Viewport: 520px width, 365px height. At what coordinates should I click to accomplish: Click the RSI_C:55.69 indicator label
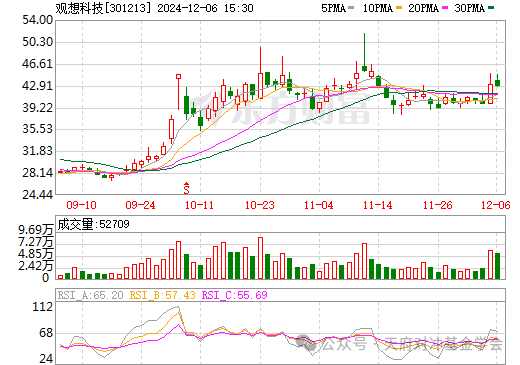(x=235, y=295)
